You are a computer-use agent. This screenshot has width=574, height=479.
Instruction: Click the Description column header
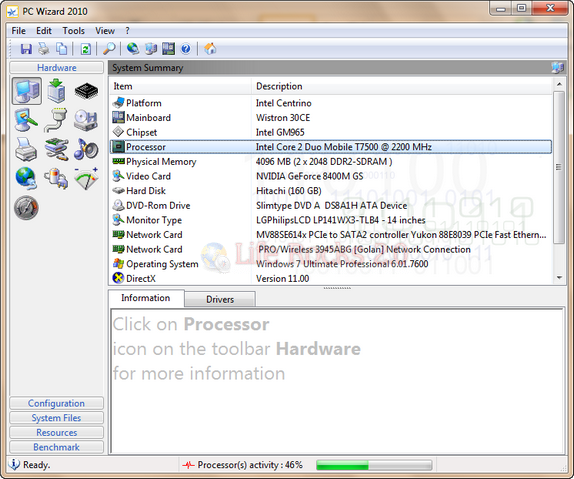pyautogui.click(x=402, y=86)
